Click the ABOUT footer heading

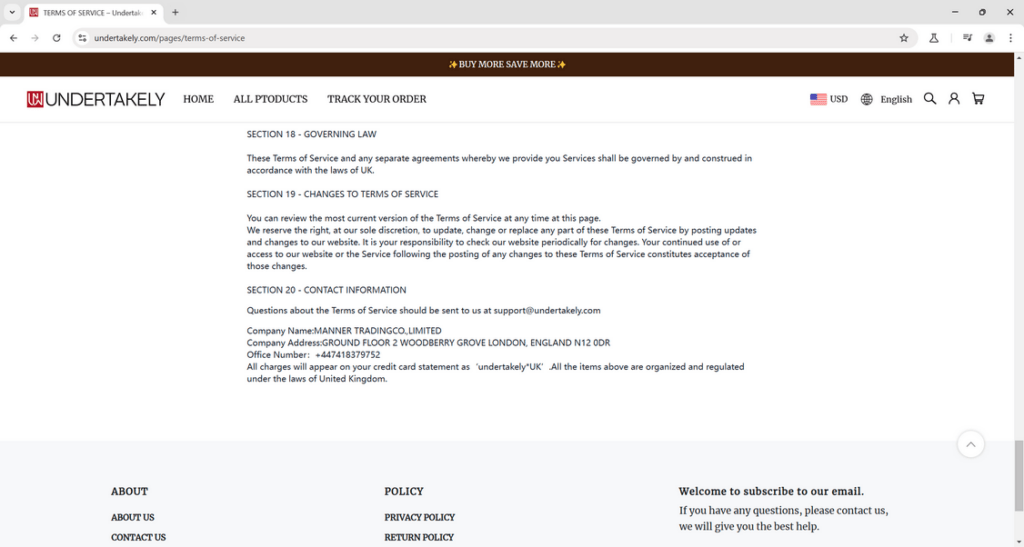coord(129,491)
